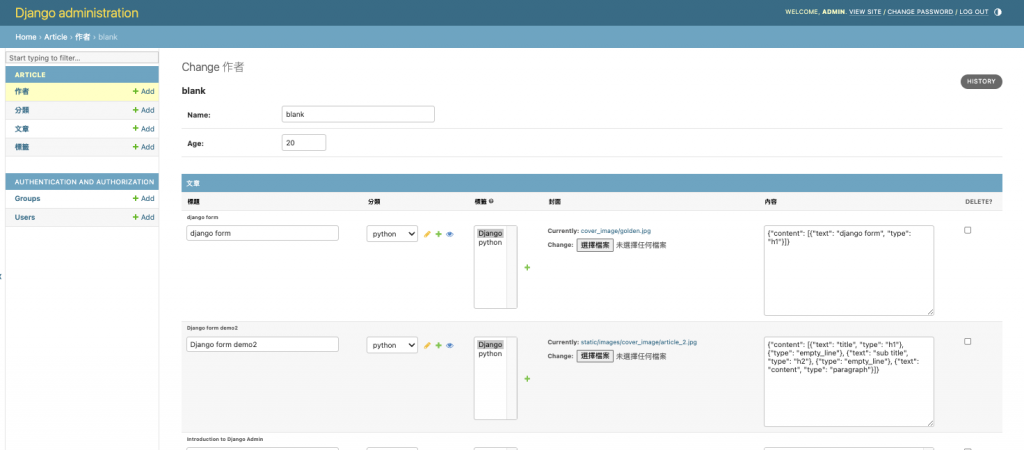This screenshot has width=1024, height=450.
Task: Open the static/images/cover_image/article_2.jpg link
Action: click(x=639, y=342)
